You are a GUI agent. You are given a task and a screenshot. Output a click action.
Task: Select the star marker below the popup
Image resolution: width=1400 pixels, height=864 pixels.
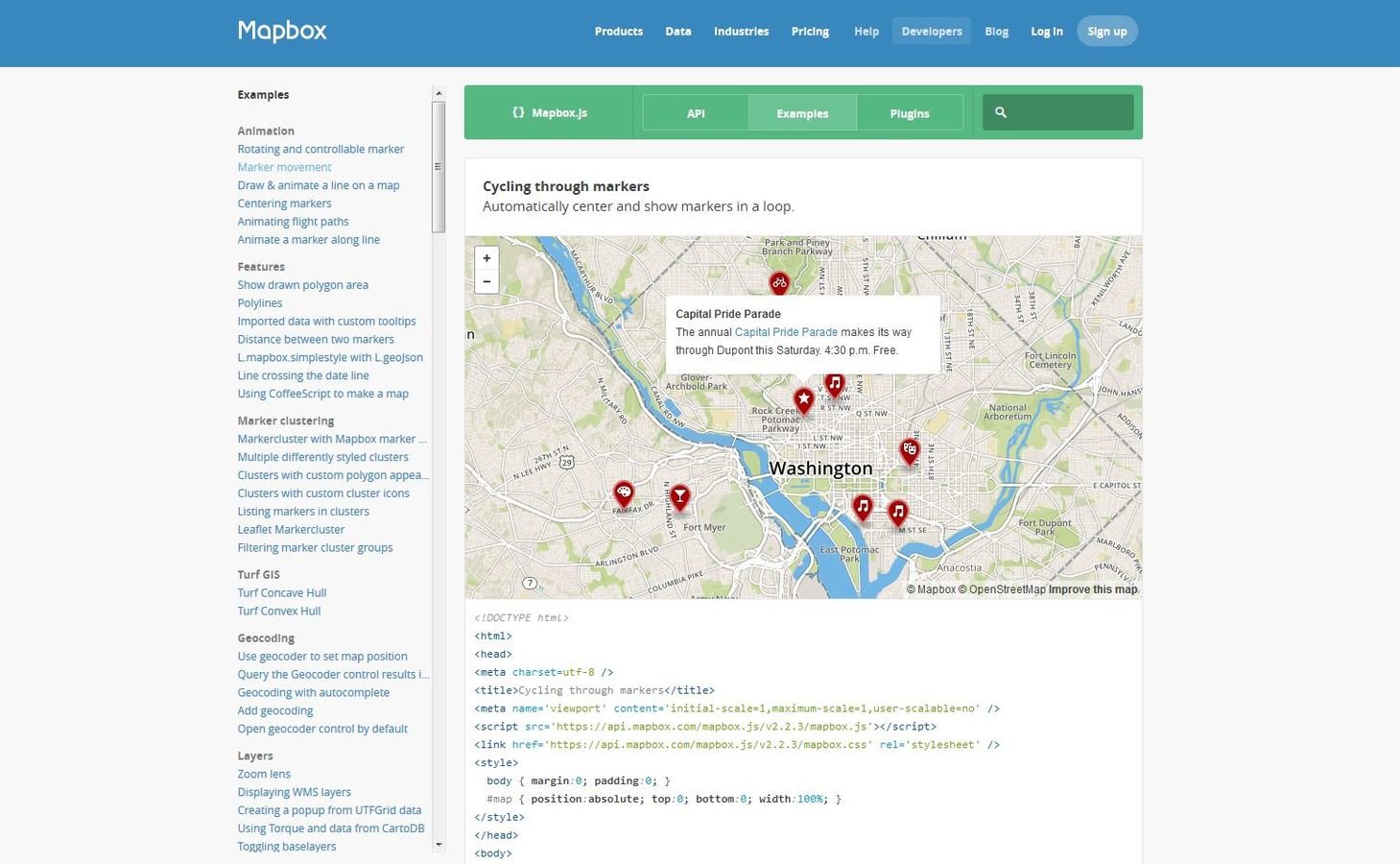pos(804,400)
